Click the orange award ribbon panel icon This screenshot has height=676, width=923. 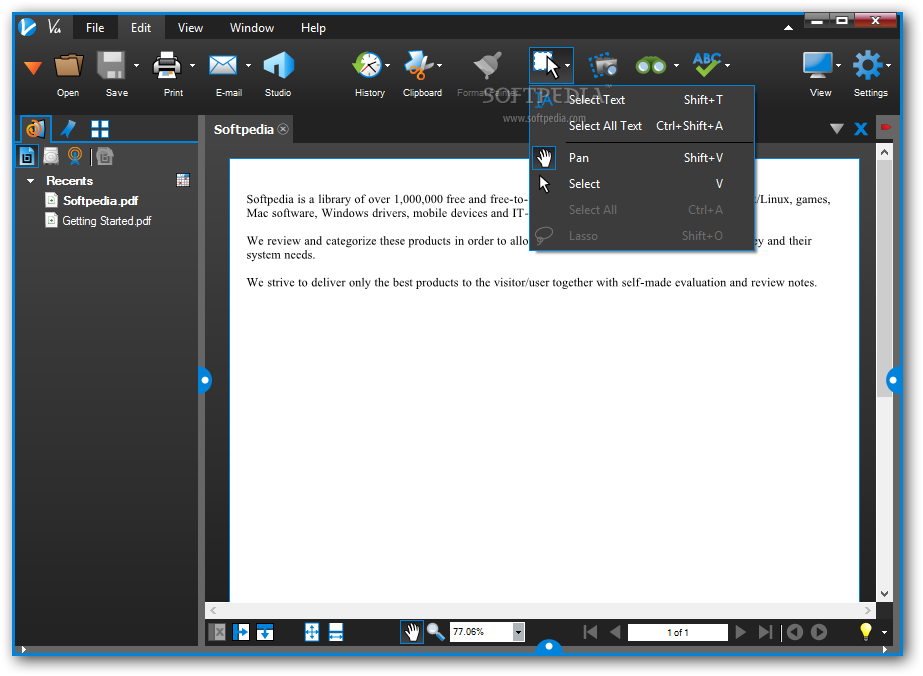[75, 156]
